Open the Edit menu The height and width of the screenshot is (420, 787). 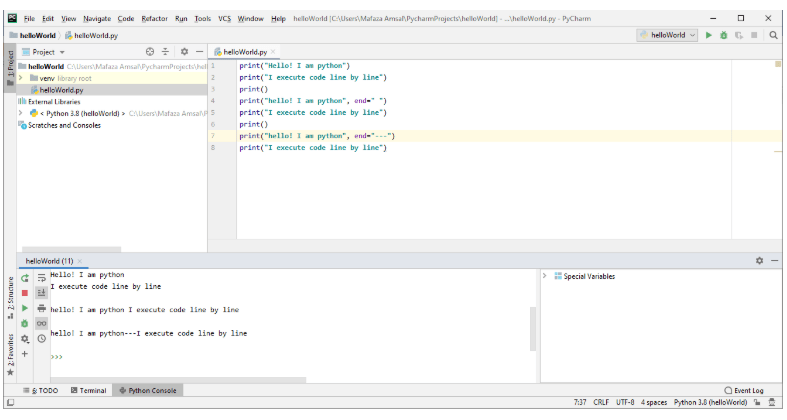pyautogui.click(x=48, y=19)
